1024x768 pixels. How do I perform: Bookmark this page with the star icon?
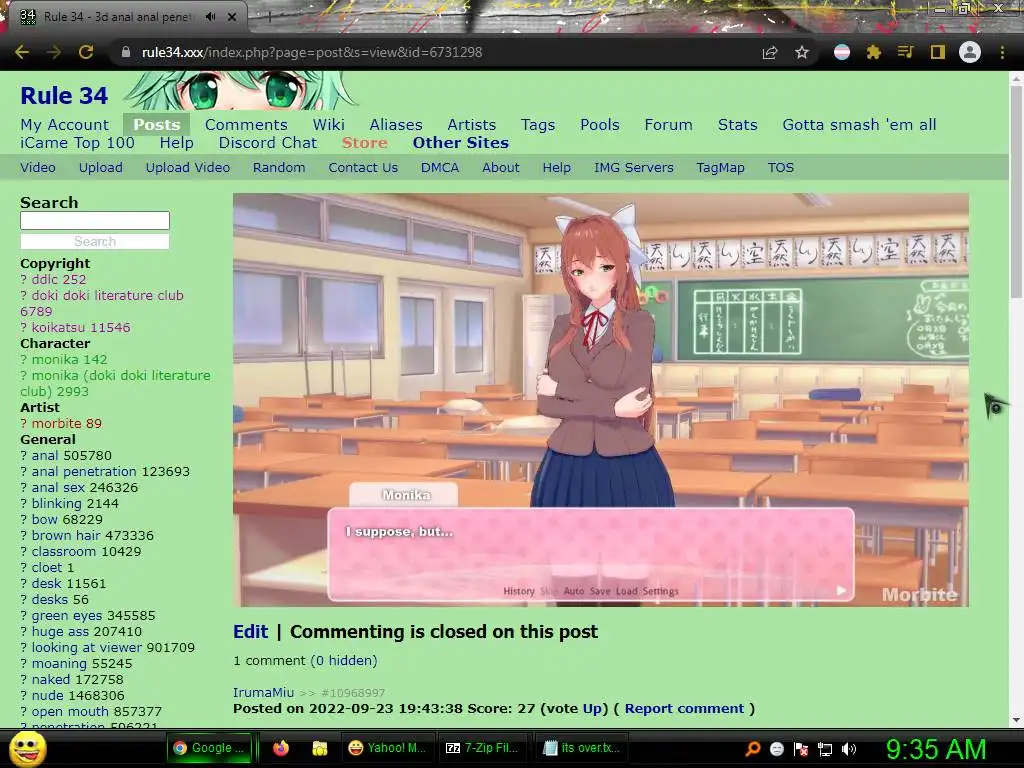[x=802, y=52]
